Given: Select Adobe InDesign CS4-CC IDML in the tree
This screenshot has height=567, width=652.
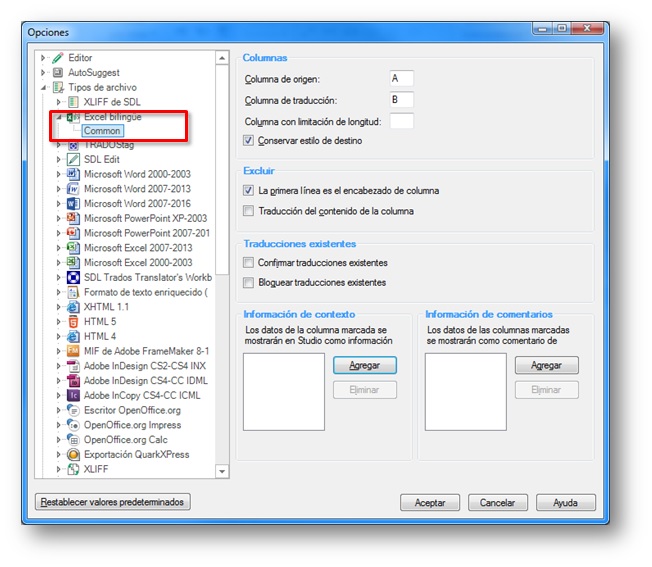Looking at the screenshot, I should (146, 381).
